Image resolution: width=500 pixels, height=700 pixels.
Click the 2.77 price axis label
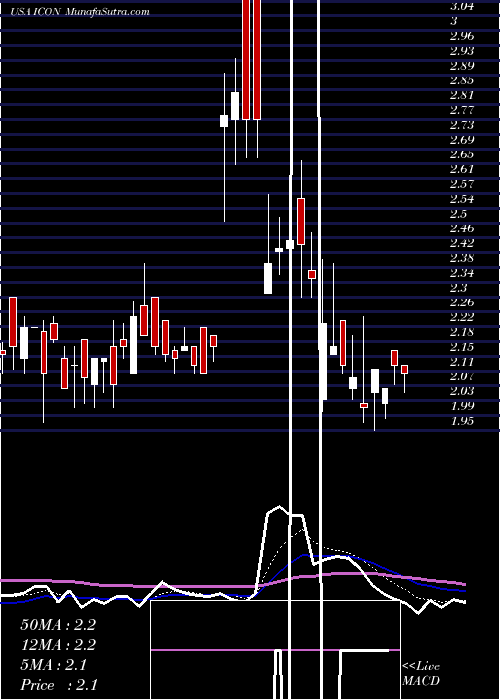(x=462, y=110)
